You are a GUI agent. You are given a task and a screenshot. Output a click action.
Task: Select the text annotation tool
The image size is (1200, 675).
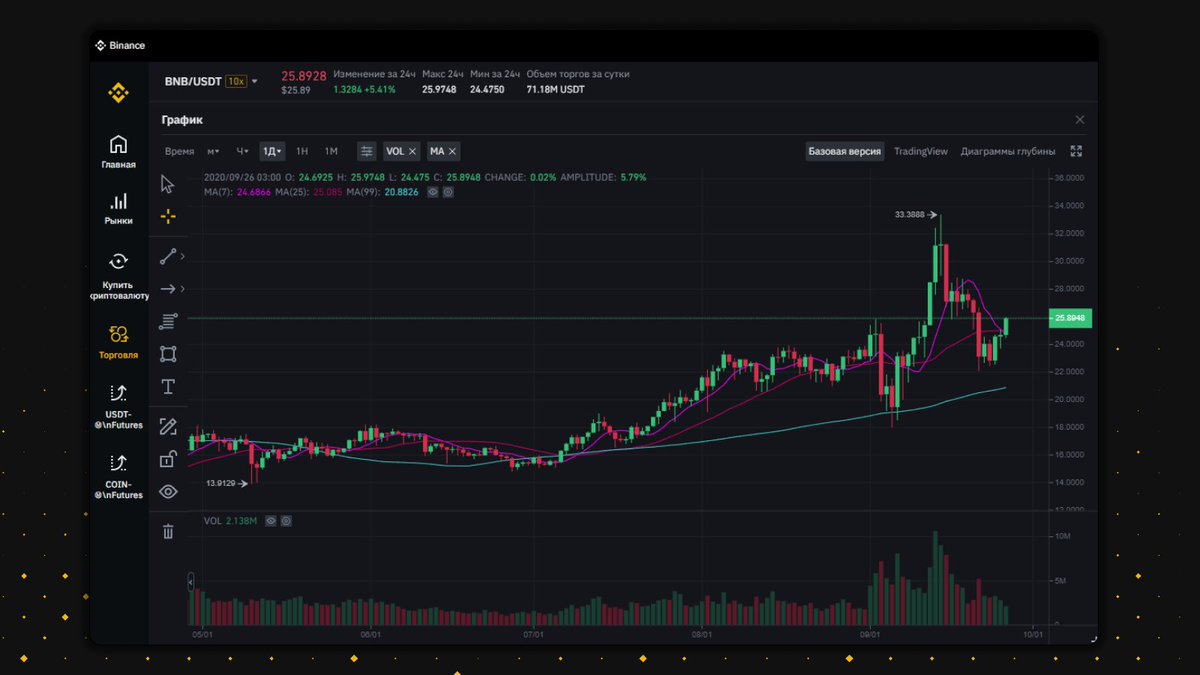tap(168, 387)
